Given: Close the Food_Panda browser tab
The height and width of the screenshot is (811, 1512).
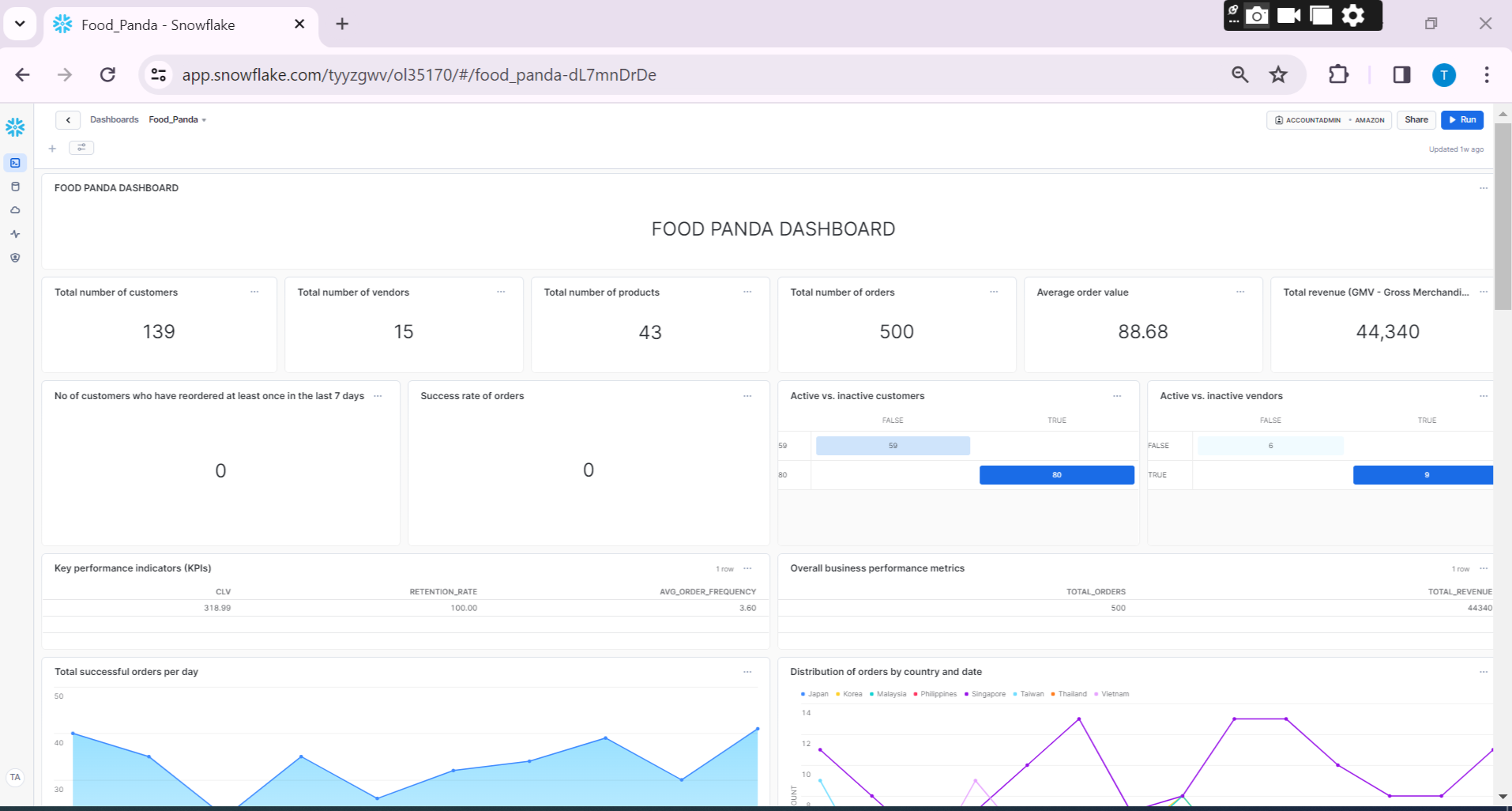Looking at the screenshot, I should pyautogui.click(x=299, y=25).
